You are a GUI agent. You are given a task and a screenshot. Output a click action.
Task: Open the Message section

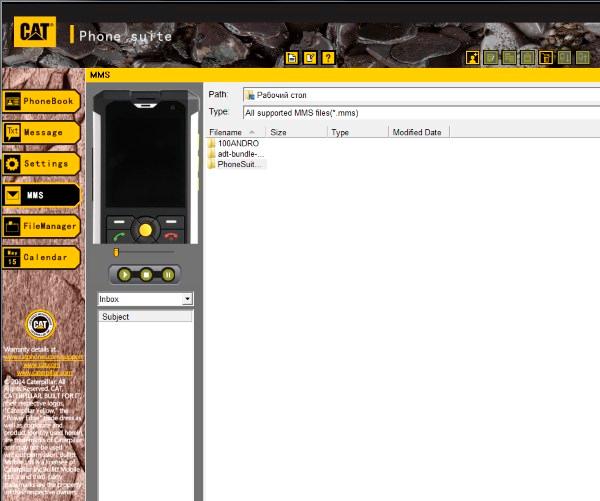click(x=41, y=132)
